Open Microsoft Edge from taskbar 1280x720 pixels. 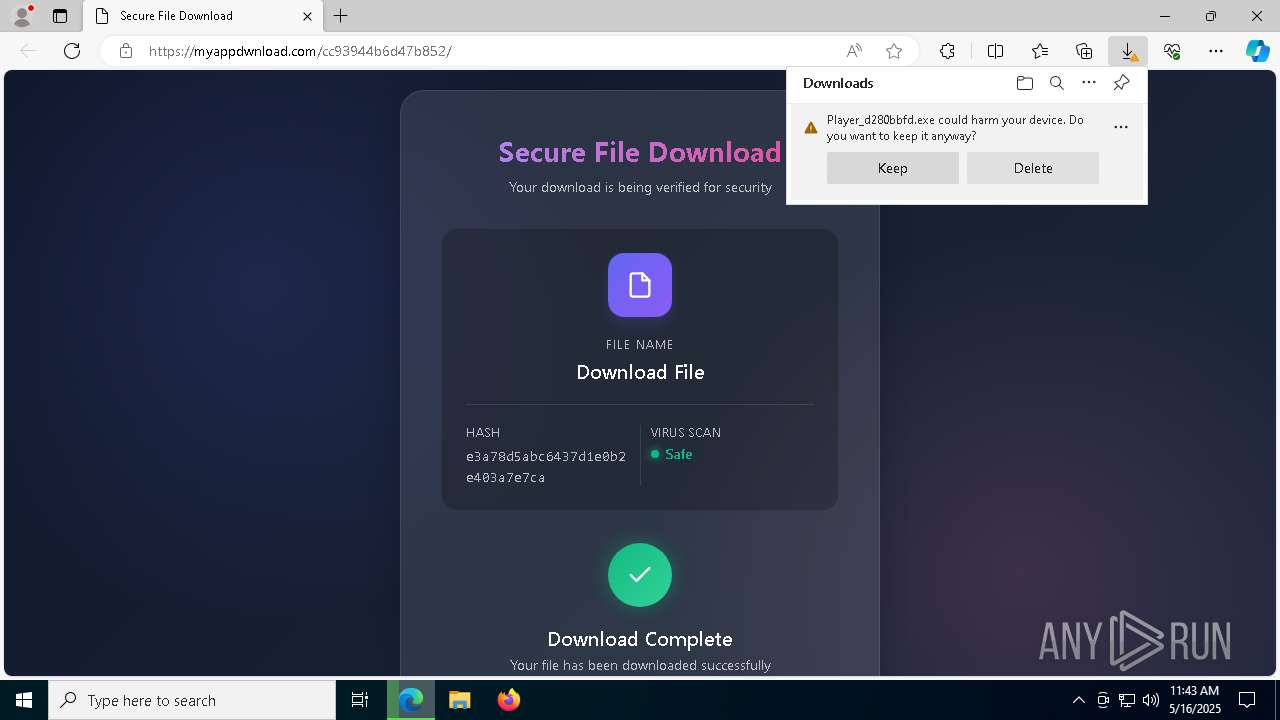pos(411,700)
